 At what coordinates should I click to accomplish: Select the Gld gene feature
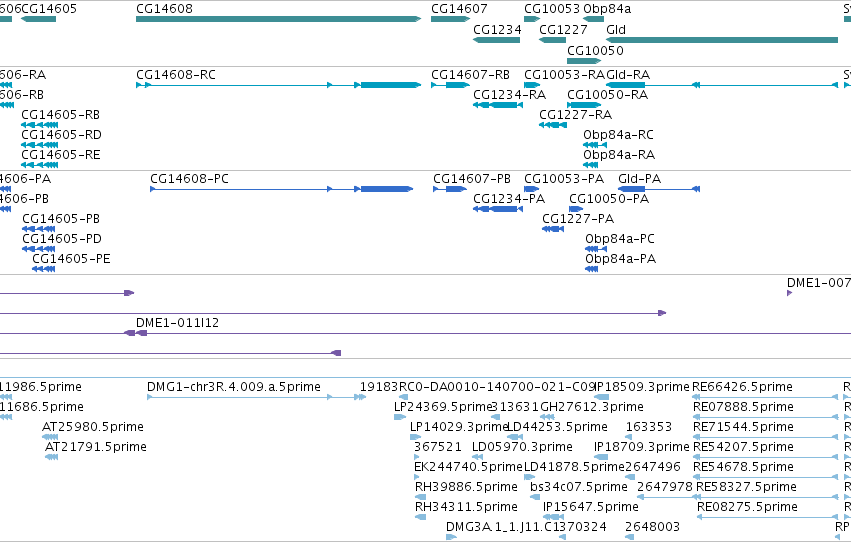coord(722,40)
